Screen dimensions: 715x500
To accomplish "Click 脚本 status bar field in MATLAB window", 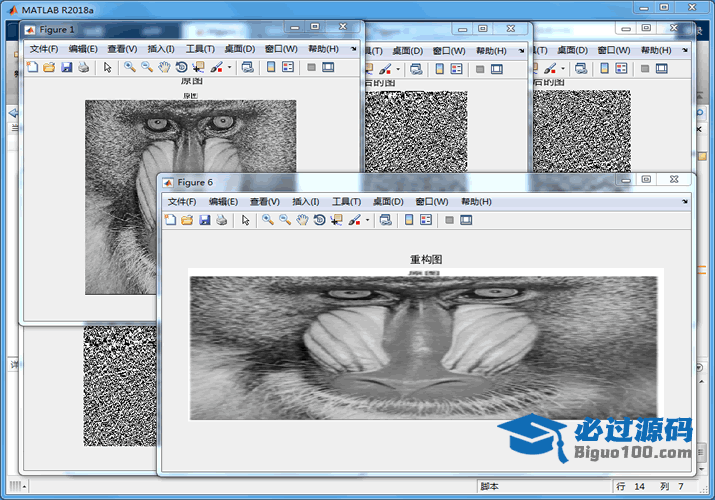I will (545, 486).
